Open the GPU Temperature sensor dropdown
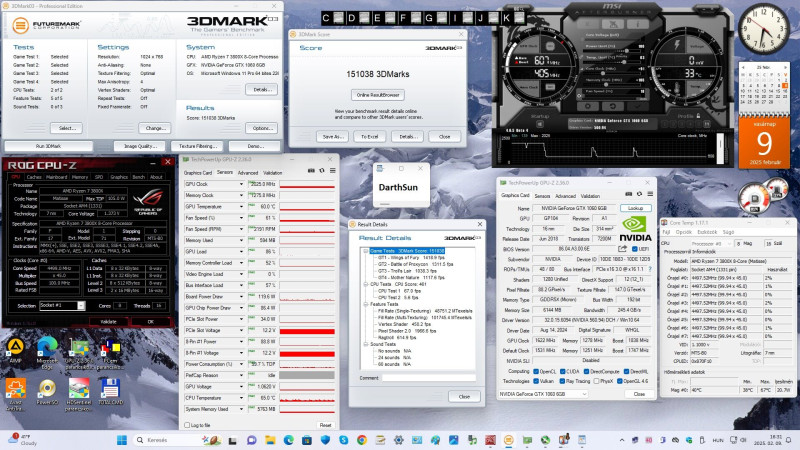 point(241,207)
